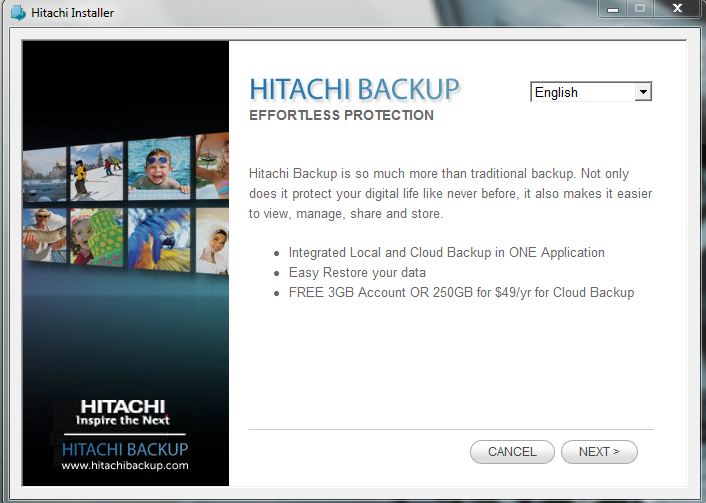Screen dimensions: 706x503
Task: Click the Hitachi Installer title bar icon
Action: click(18, 12)
